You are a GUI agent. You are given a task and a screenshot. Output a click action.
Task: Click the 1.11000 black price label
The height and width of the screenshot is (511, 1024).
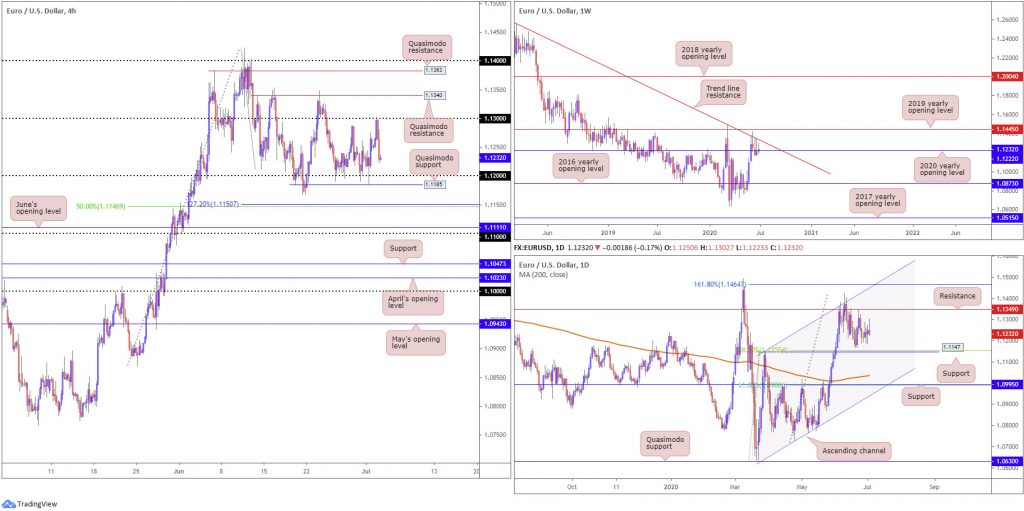click(494, 235)
